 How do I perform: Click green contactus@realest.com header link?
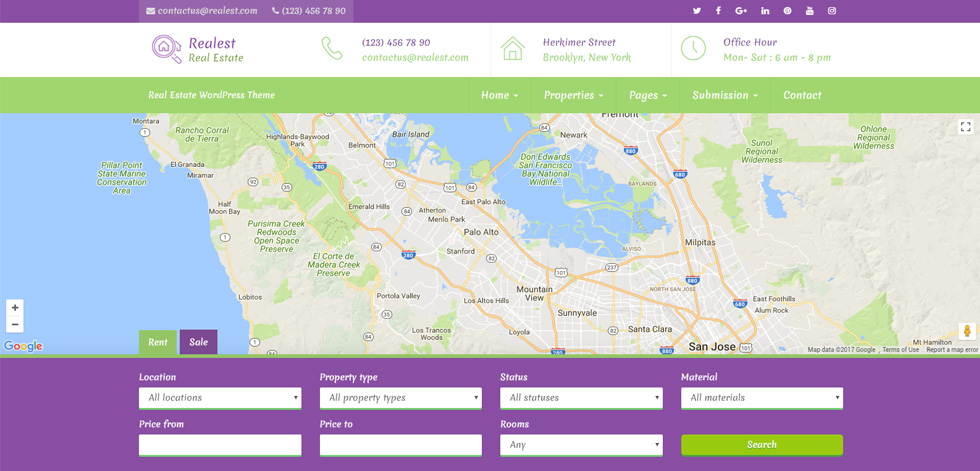tap(415, 57)
